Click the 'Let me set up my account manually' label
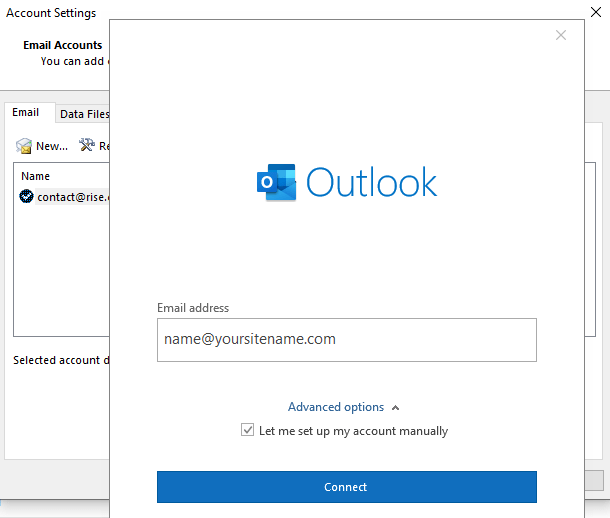Viewport: 610px width, 518px height. pos(353,431)
